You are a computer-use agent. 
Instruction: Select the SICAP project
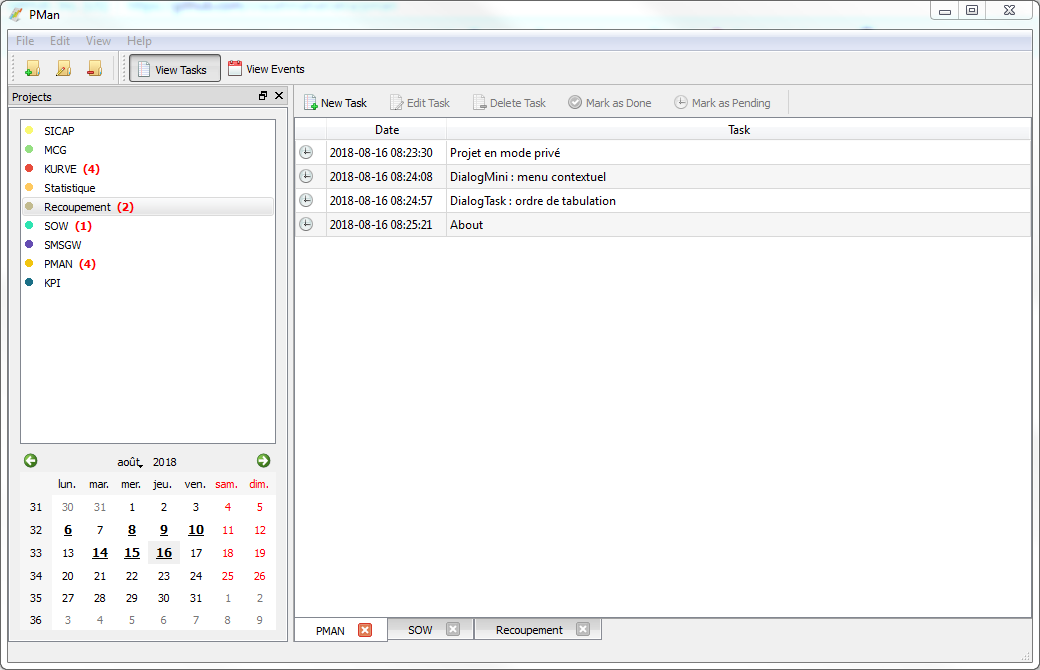[x=148, y=131]
